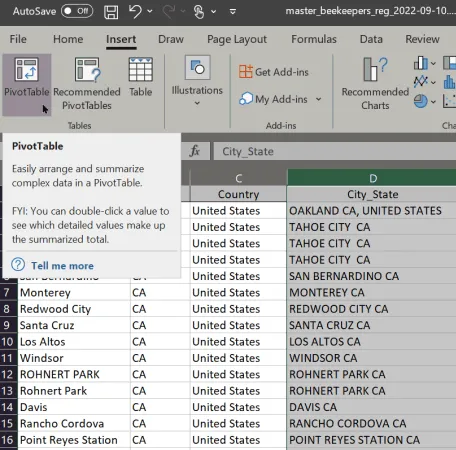Select column C header

pyautogui.click(x=238, y=178)
